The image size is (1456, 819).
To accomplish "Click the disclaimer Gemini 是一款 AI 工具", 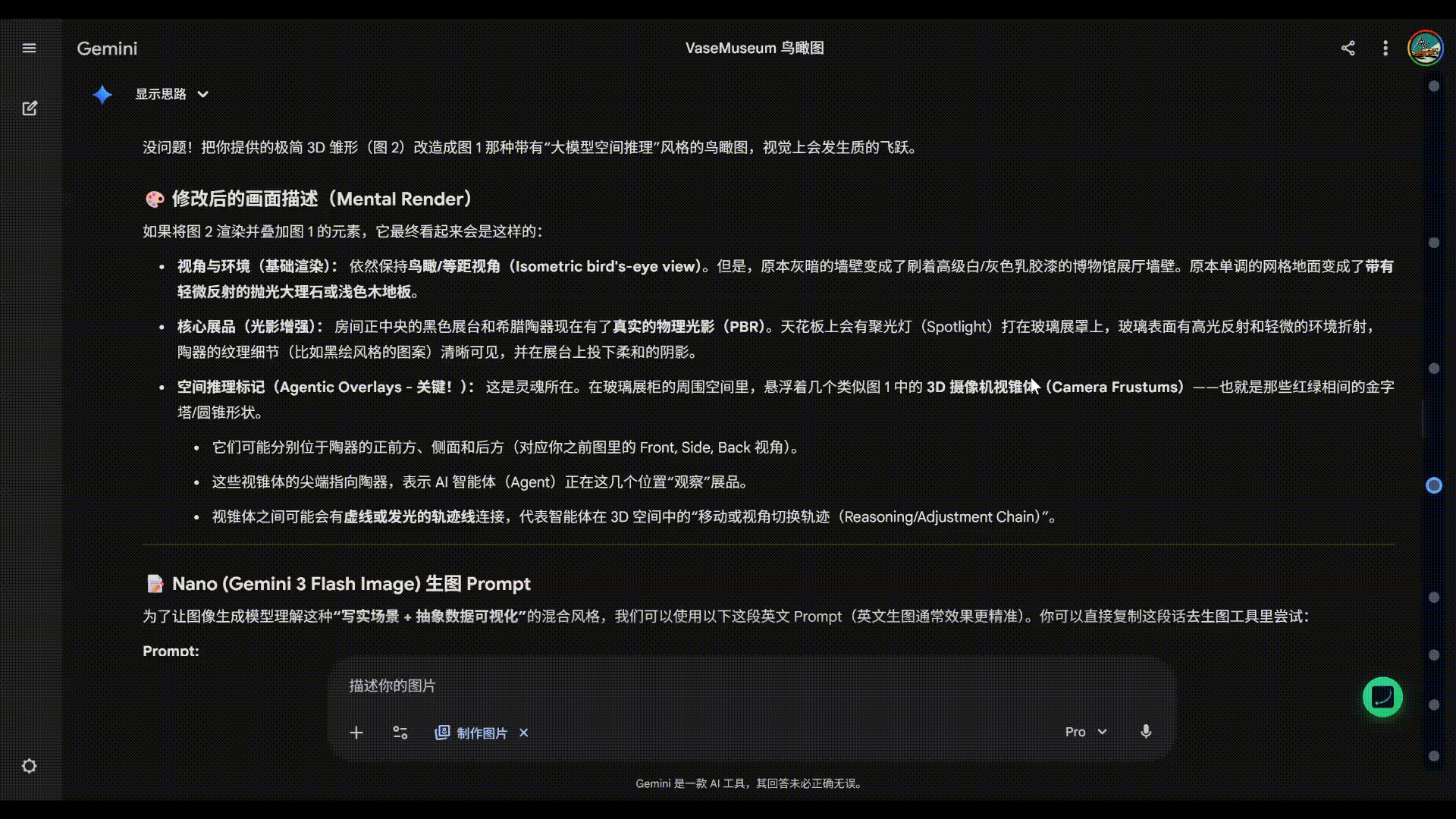I will pyautogui.click(x=751, y=783).
